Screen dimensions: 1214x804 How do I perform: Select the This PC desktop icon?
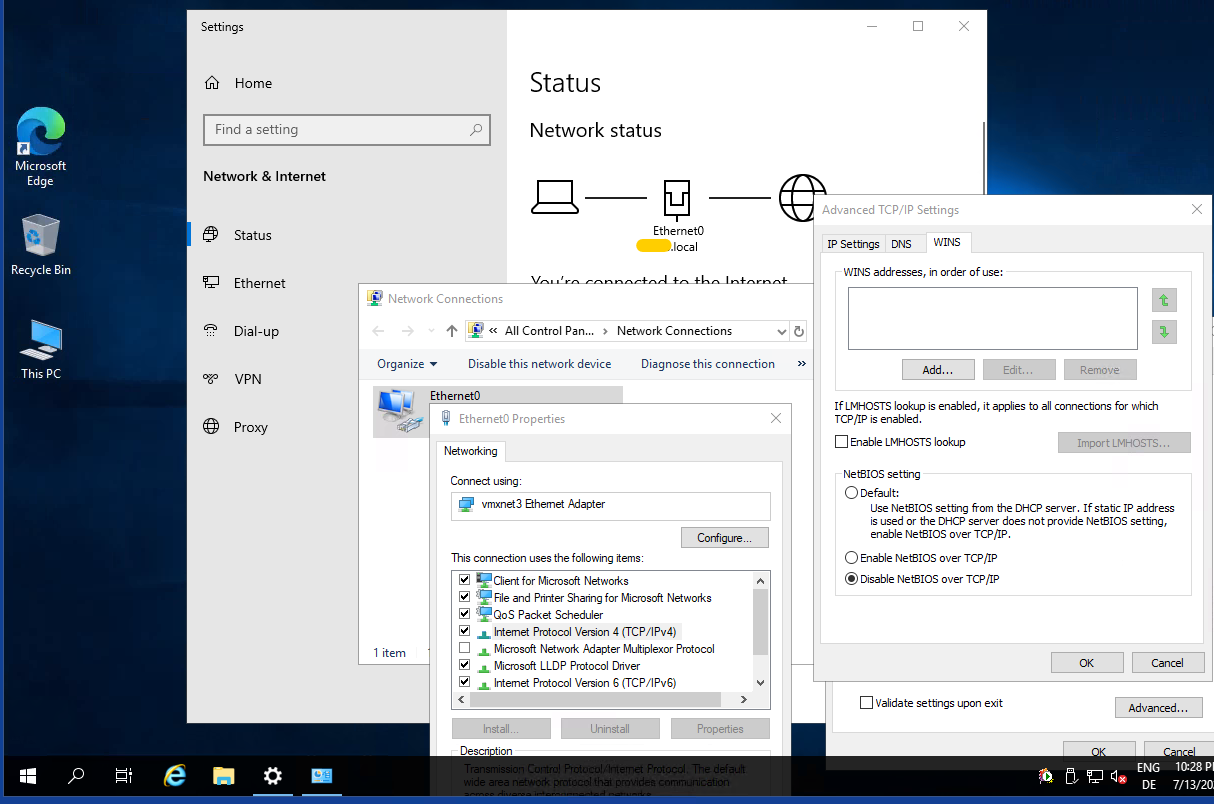pyautogui.click(x=41, y=349)
